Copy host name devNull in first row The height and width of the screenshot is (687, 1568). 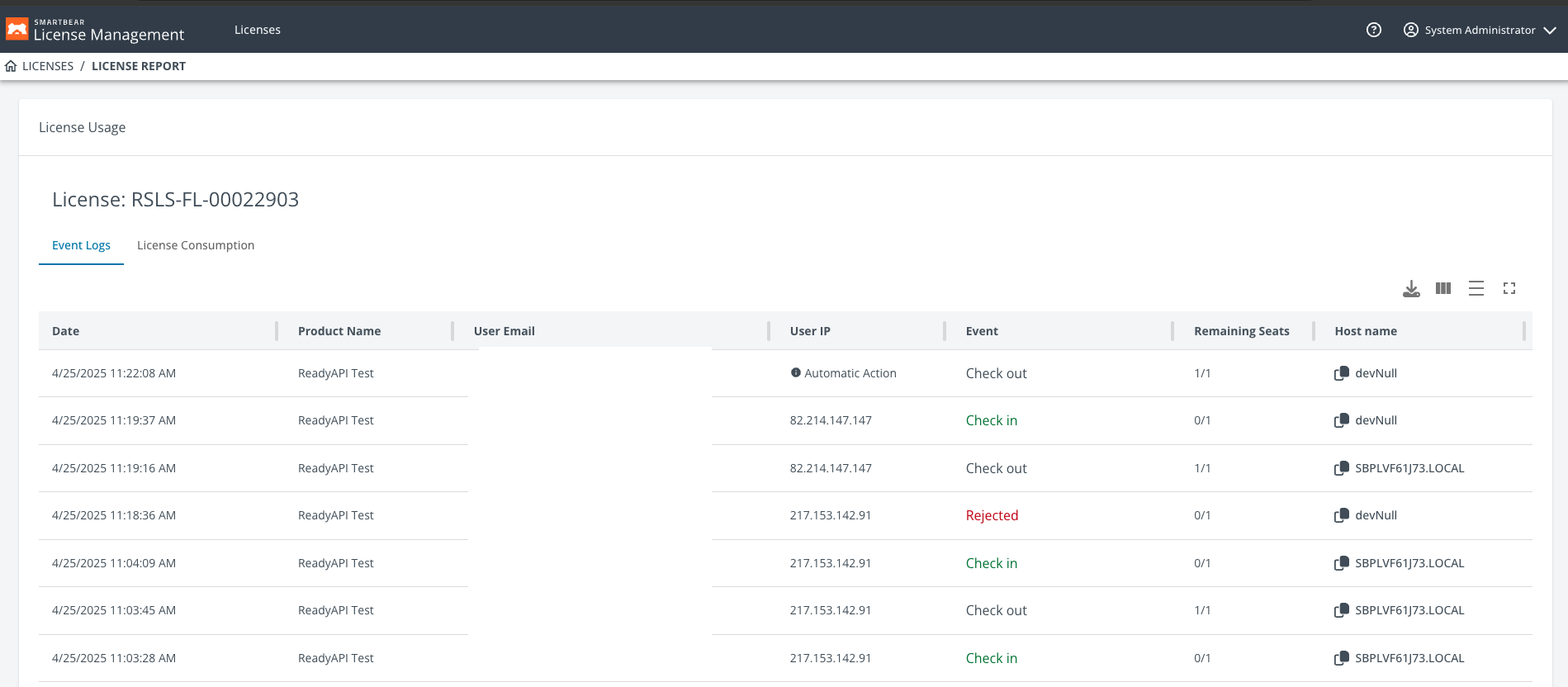click(x=1342, y=373)
